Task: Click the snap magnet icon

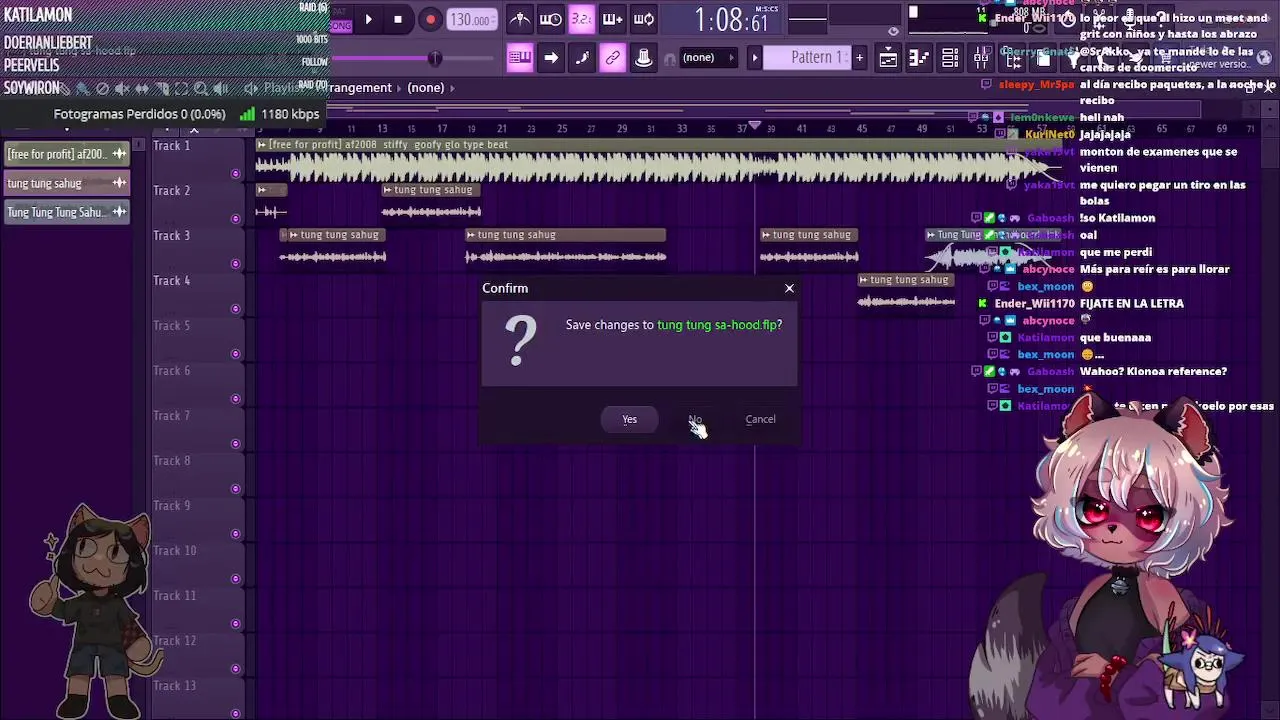Action: click(x=669, y=59)
